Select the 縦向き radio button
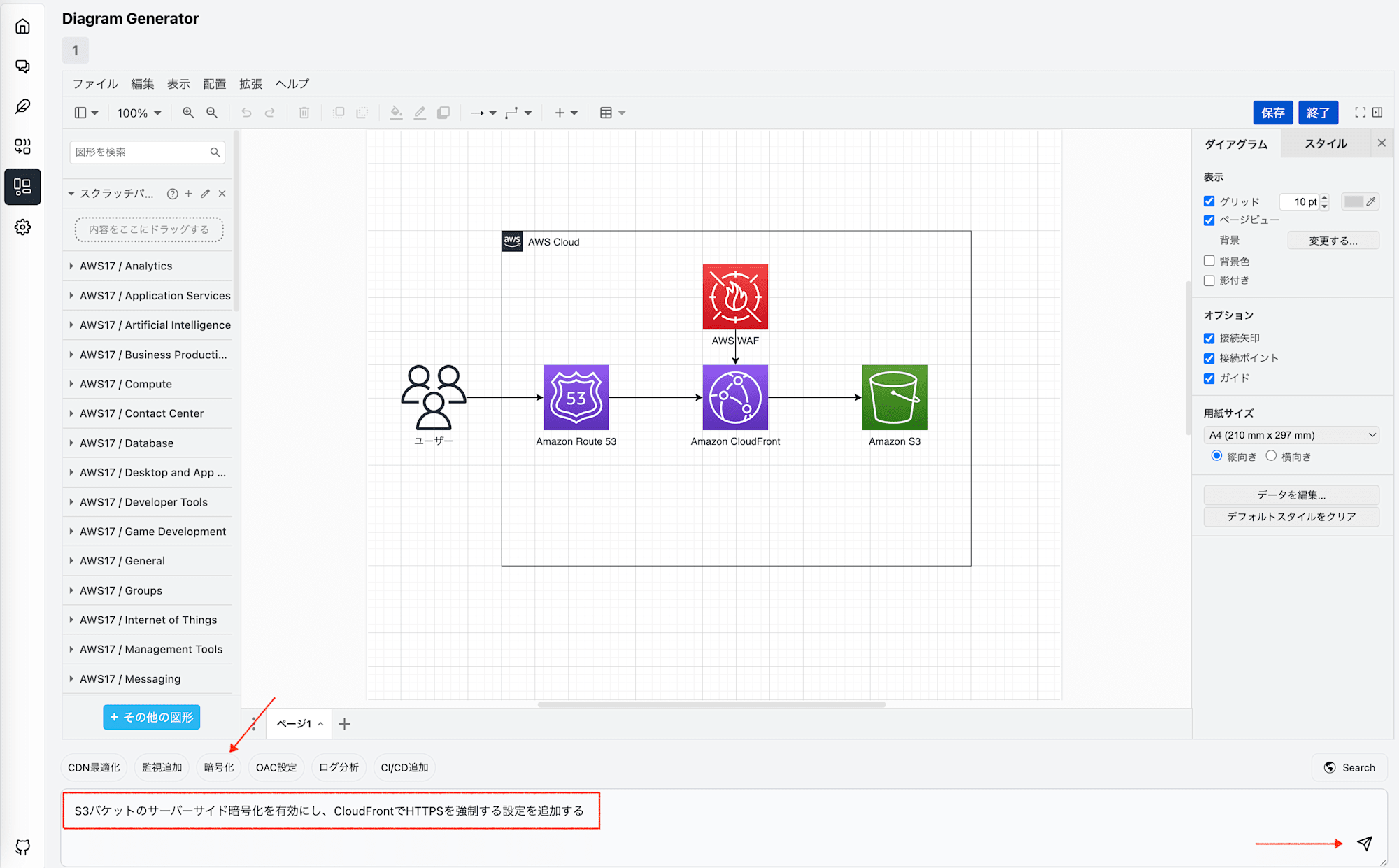 (x=1216, y=456)
